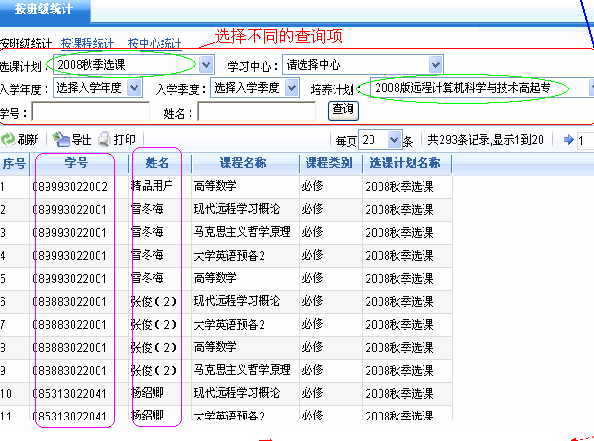This screenshot has height=441, width=594.
Task: Click the 学号 input field
Action: click(x=91, y=112)
